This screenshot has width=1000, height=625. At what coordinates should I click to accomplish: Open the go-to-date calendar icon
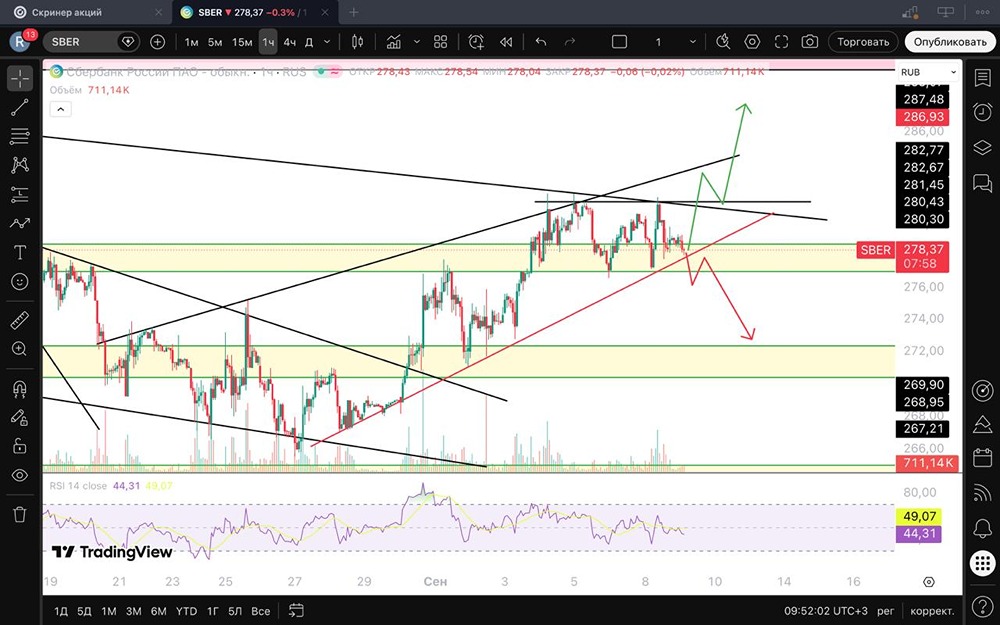click(x=296, y=611)
